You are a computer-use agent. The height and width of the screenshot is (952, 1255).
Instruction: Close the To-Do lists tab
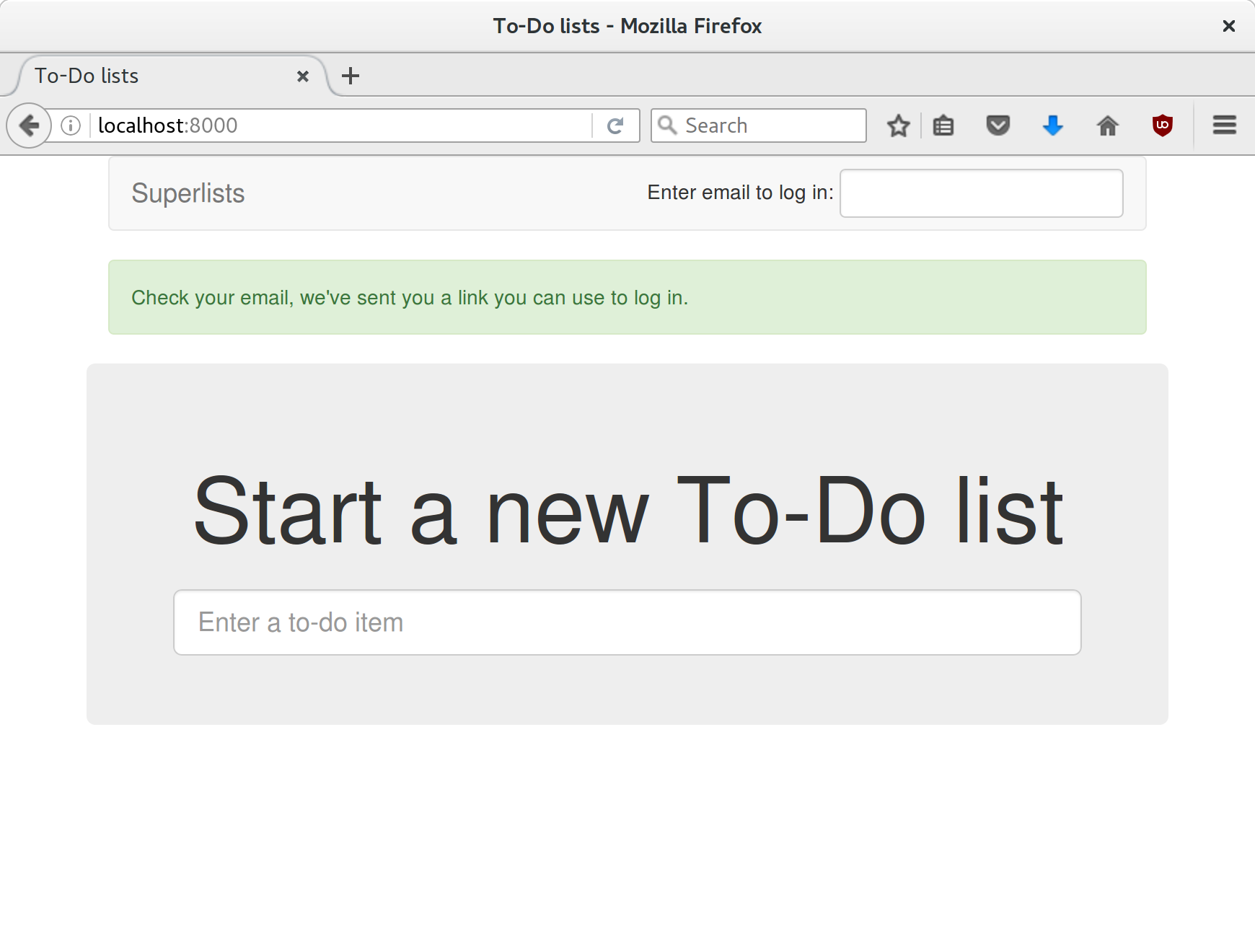[303, 76]
